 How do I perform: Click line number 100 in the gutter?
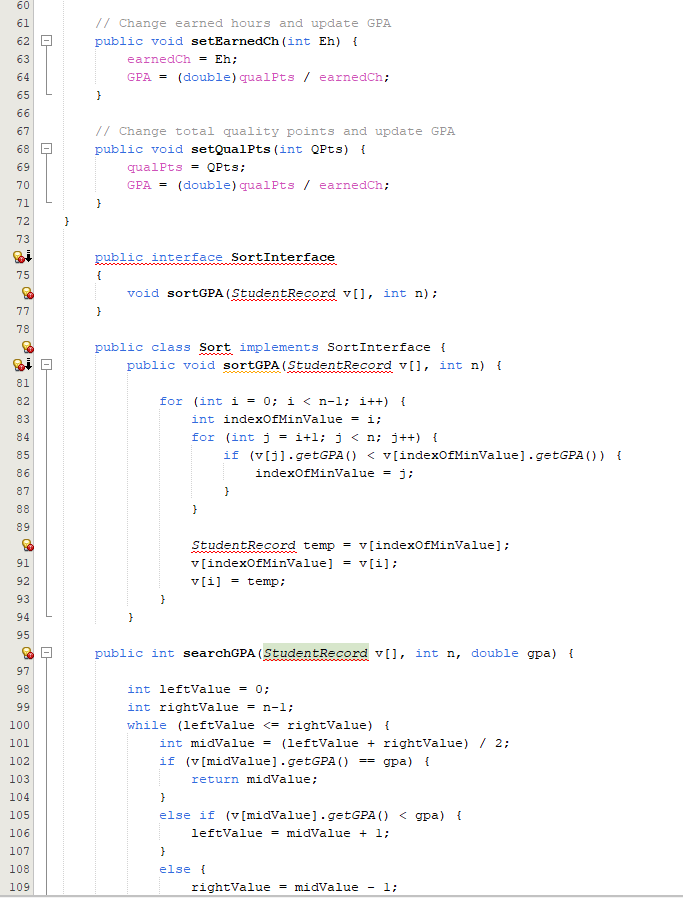click(19, 725)
